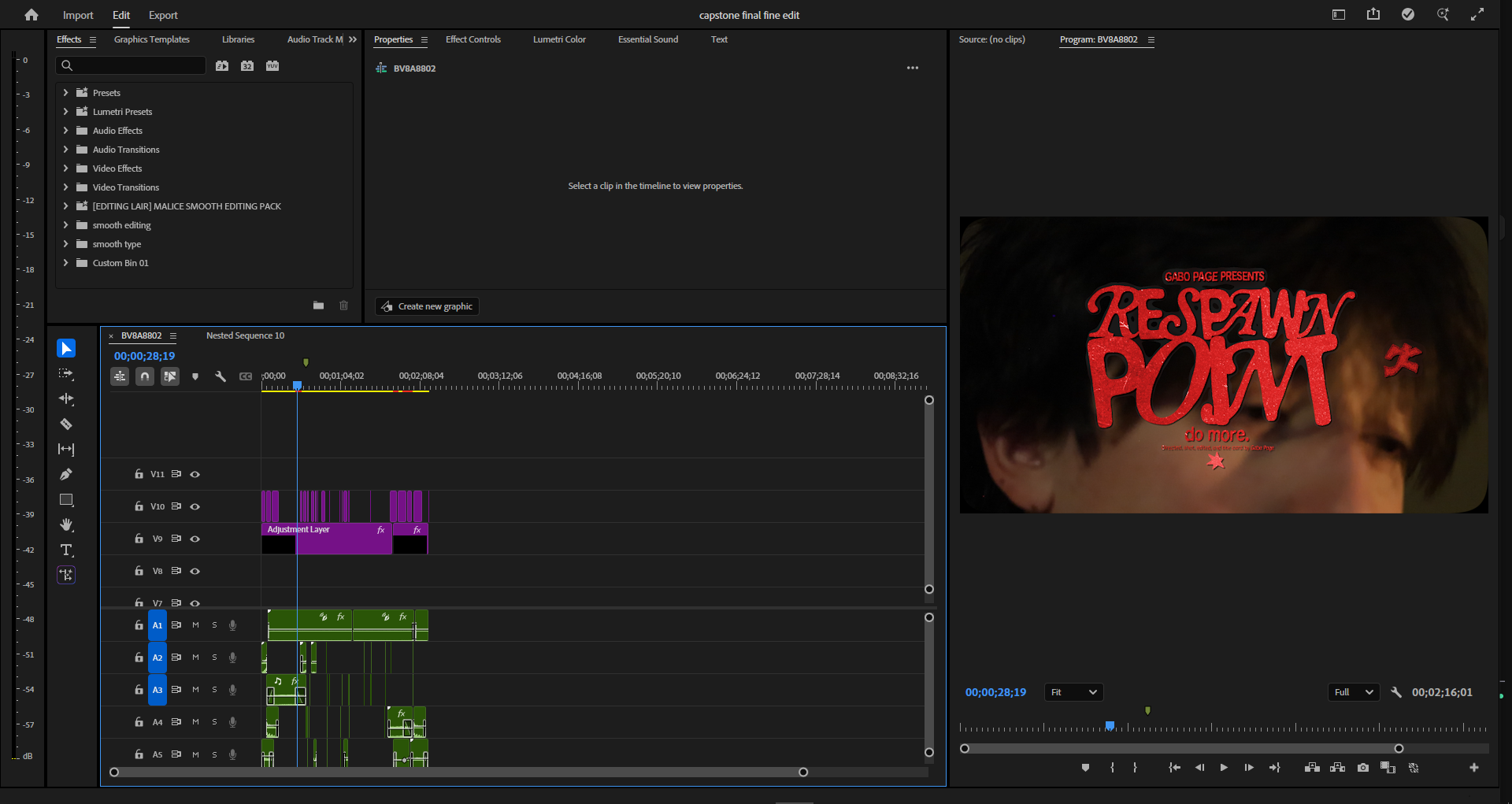Viewport: 1512px width, 804px height.
Task: Select the Hand tool
Action: click(x=66, y=524)
